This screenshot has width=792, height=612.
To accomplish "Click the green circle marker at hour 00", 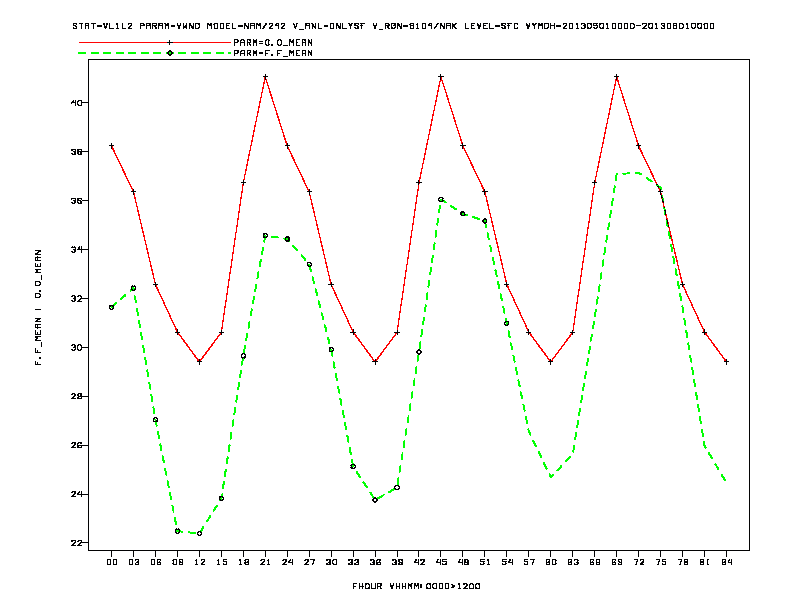I will click(x=112, y=308).
